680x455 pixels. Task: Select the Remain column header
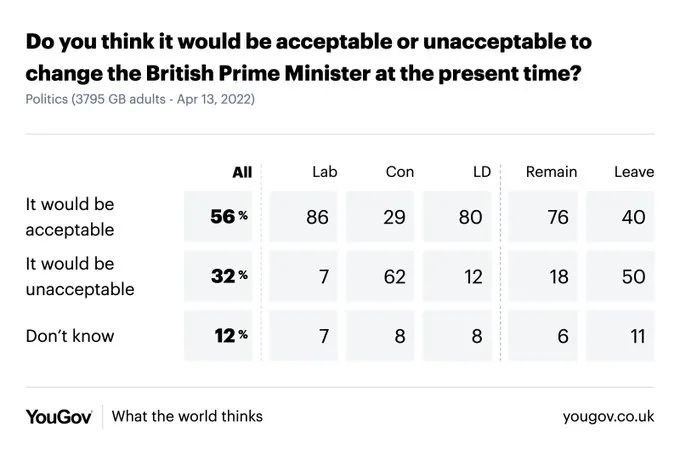(x=551, y=172)
